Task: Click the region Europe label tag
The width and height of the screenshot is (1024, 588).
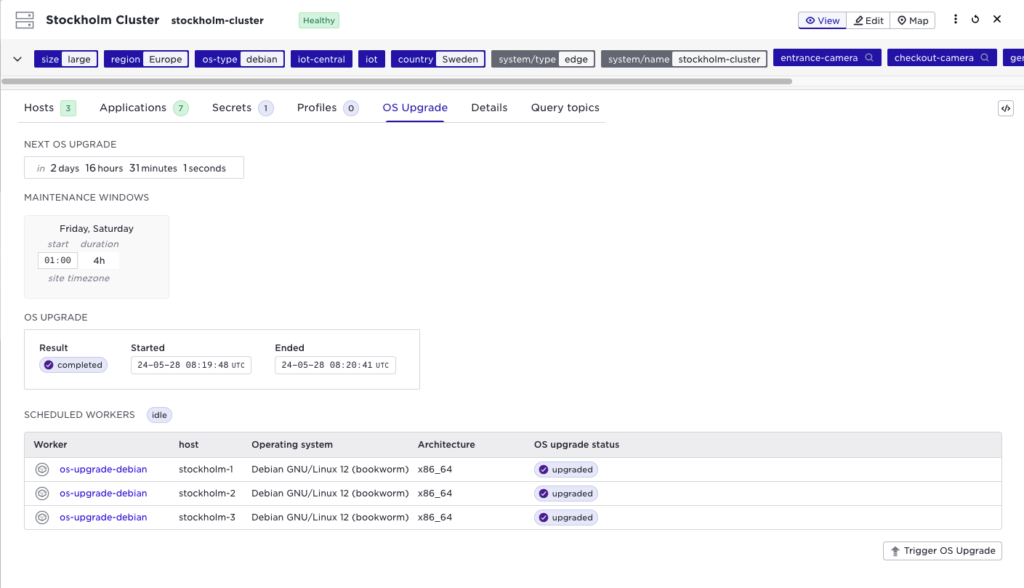Action: pyautogui.click(x=146, y=59)
